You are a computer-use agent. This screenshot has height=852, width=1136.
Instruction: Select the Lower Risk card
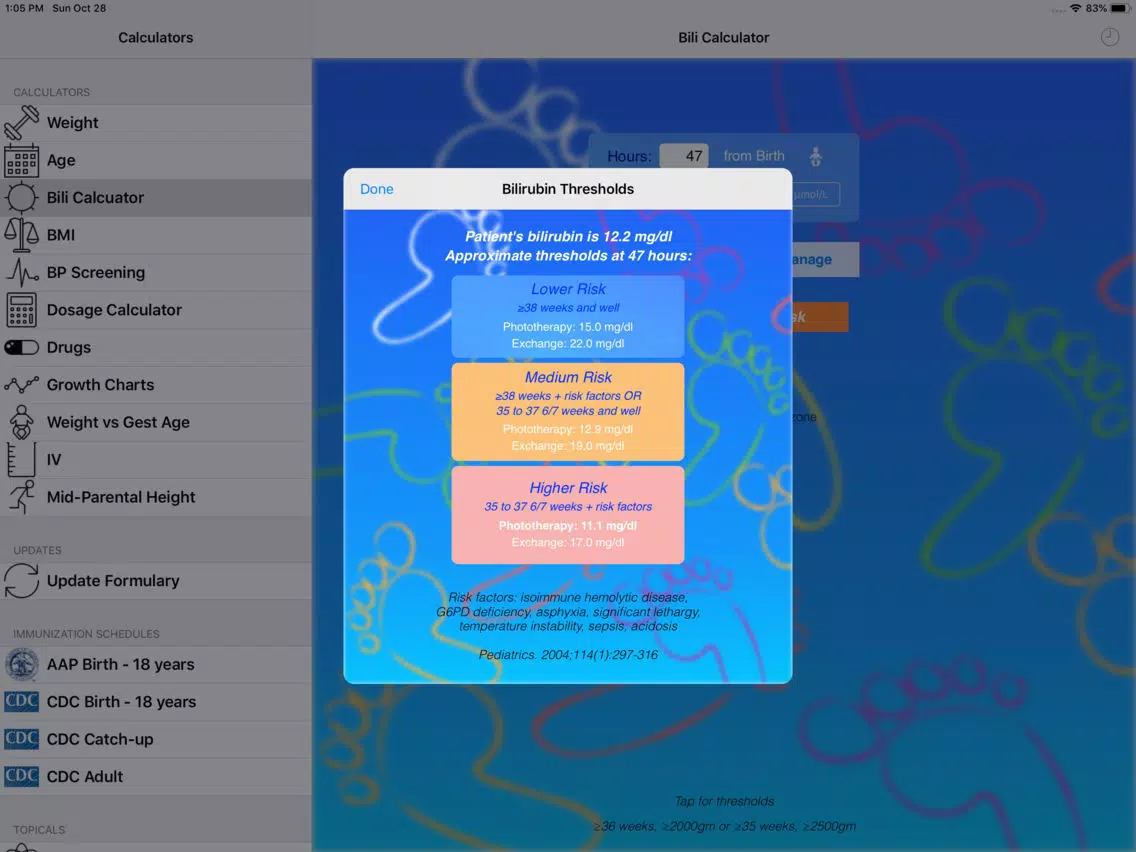(x=568, y=316)
